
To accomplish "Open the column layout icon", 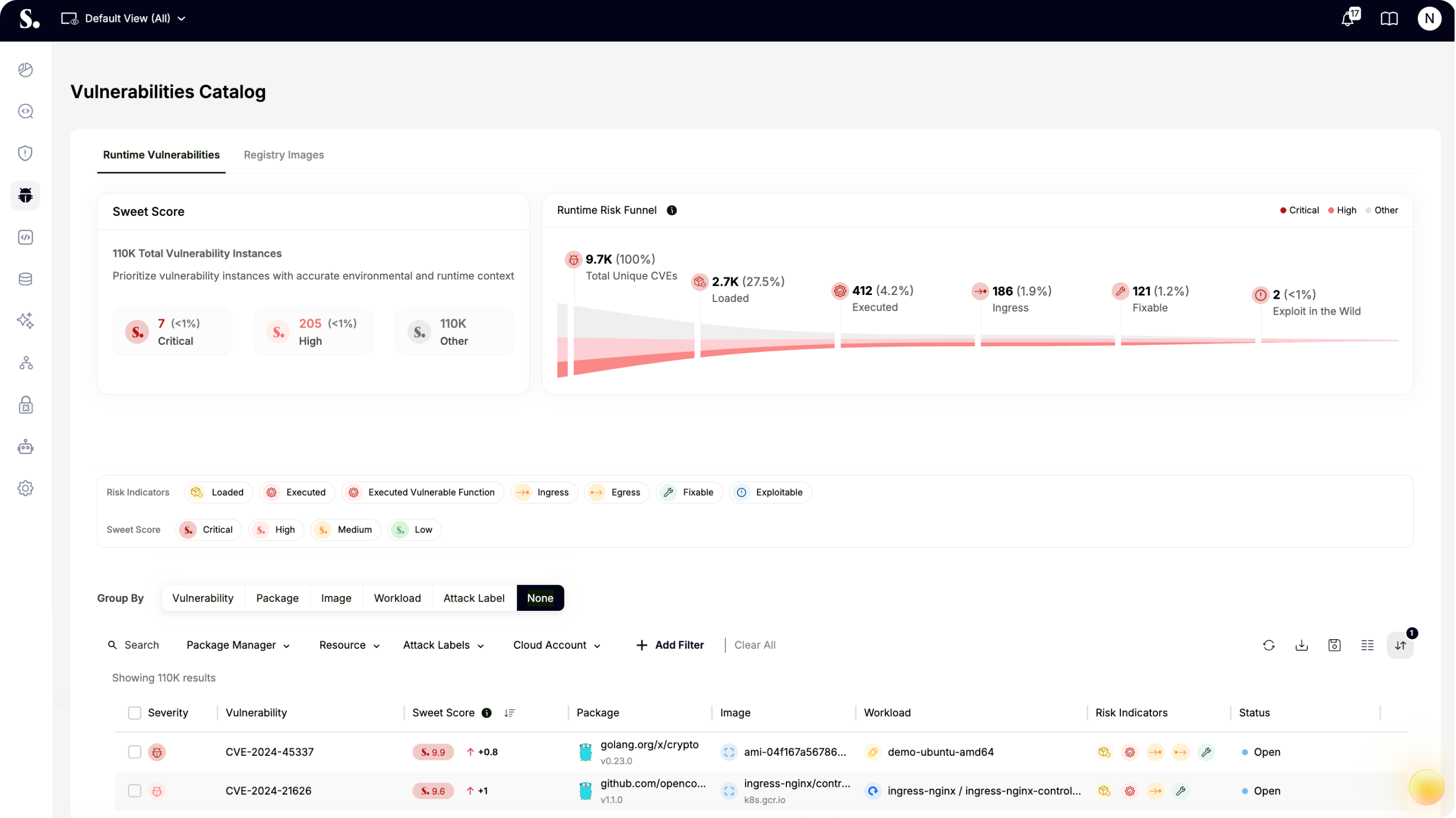I will click(x=1367, y=645).
